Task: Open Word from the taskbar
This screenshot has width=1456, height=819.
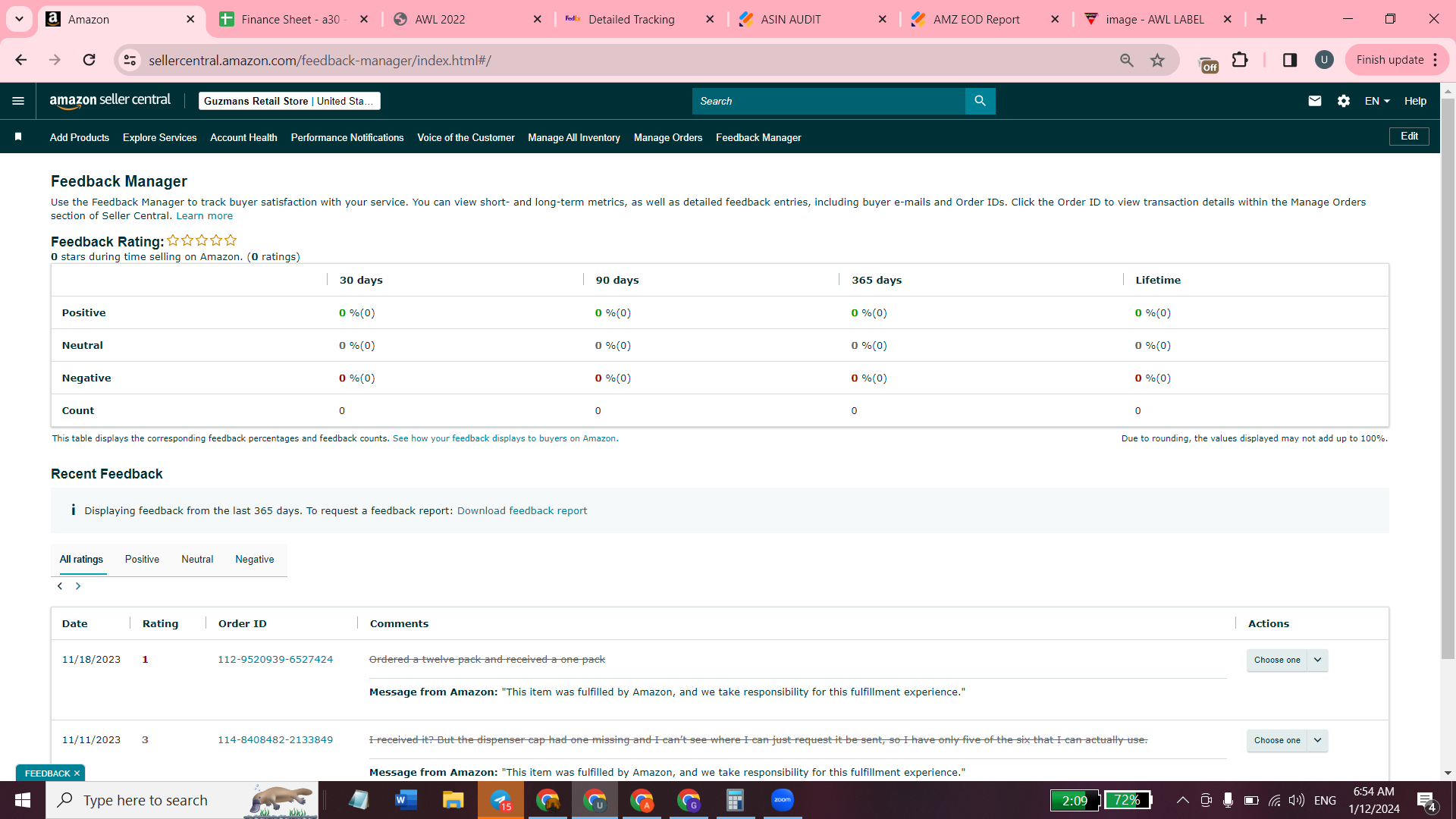Action: point(406,800)
